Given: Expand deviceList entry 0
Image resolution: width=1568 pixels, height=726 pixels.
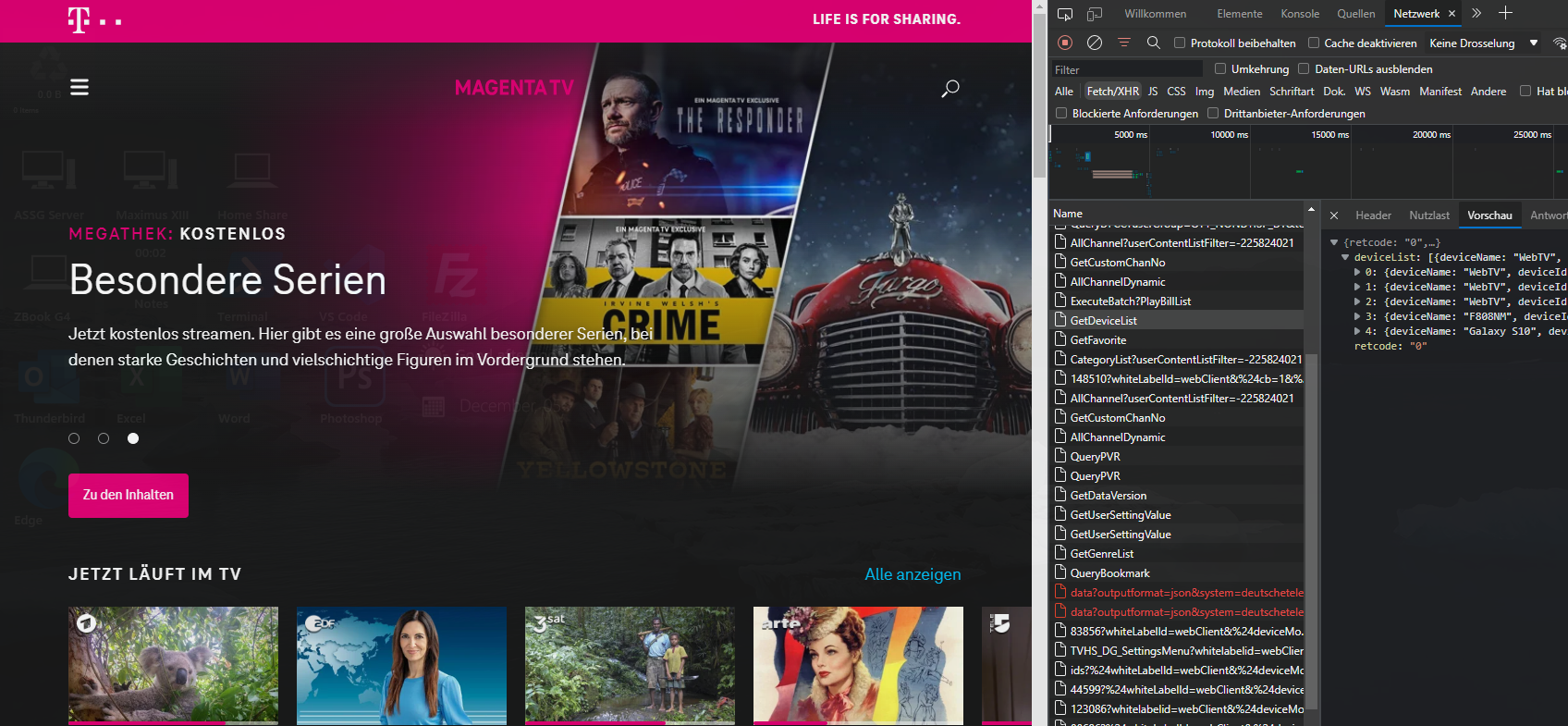Looking at the screenshot, I should [x=1357, y=272].
